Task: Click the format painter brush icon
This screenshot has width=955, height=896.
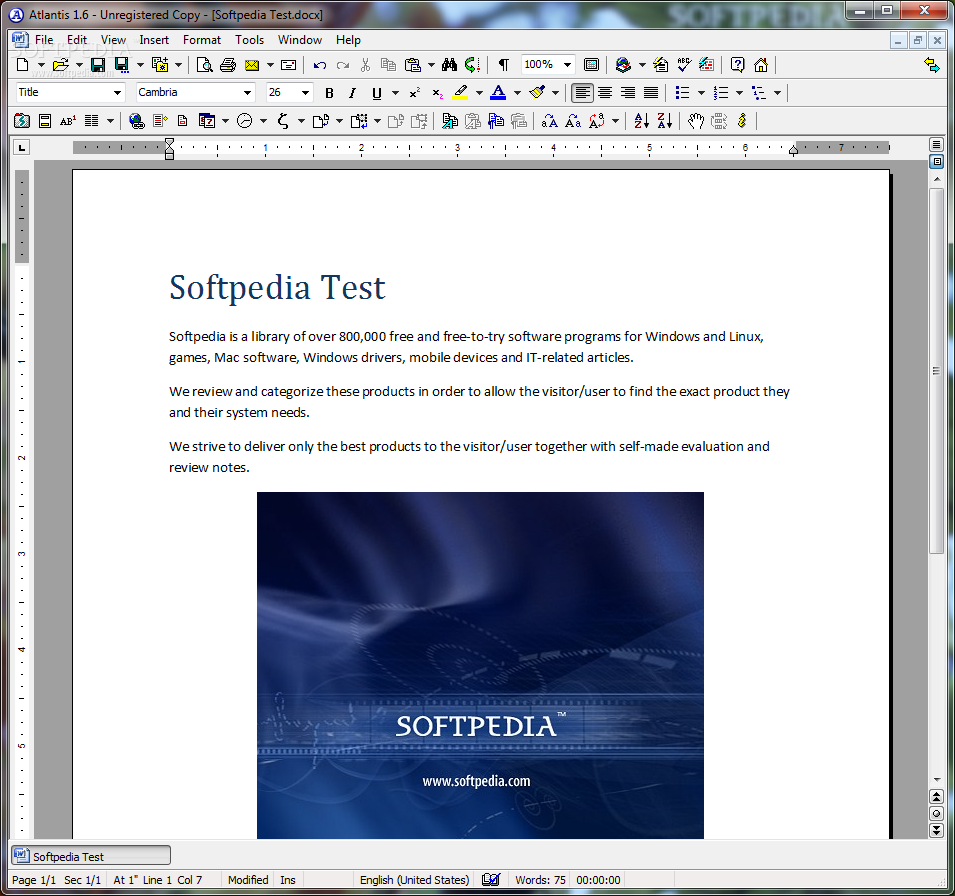Action: (x=537, y=93)
